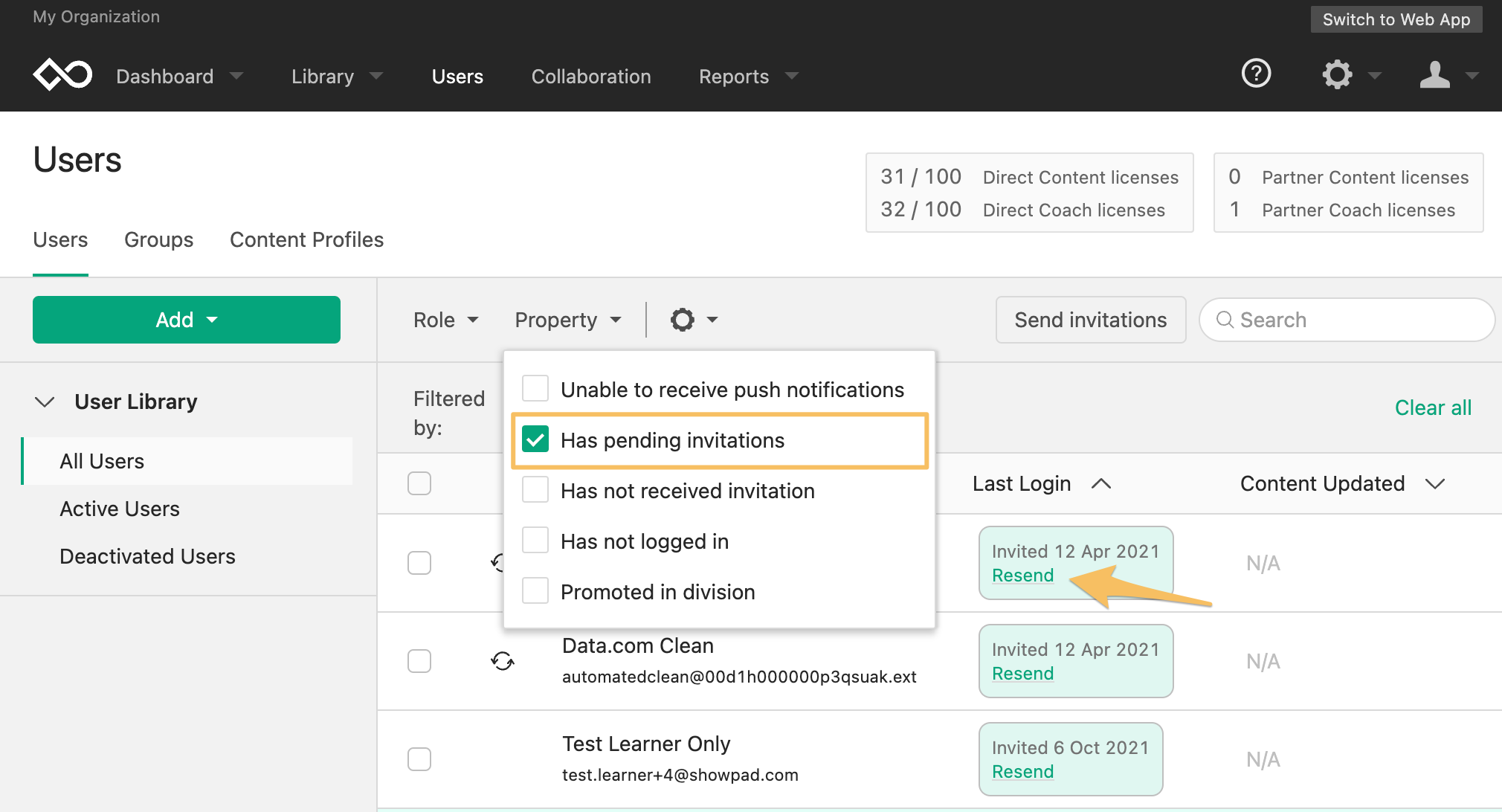Focus the Search users field

pos(1347,320)
